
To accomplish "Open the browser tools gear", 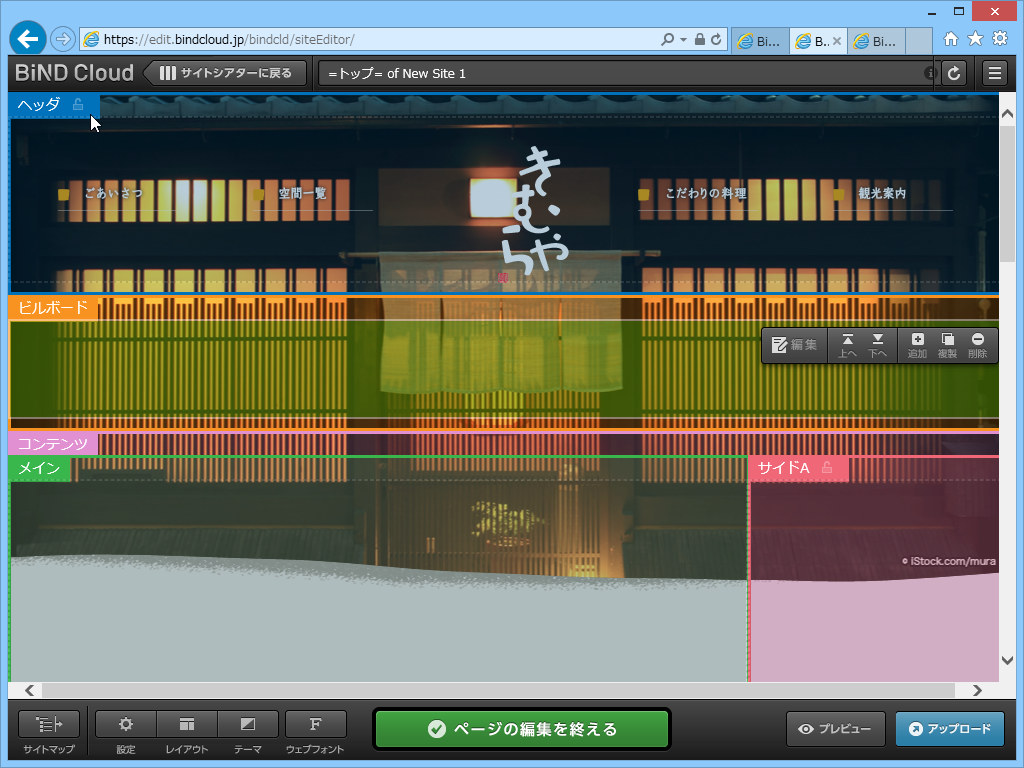I will tap(1000, 39).
